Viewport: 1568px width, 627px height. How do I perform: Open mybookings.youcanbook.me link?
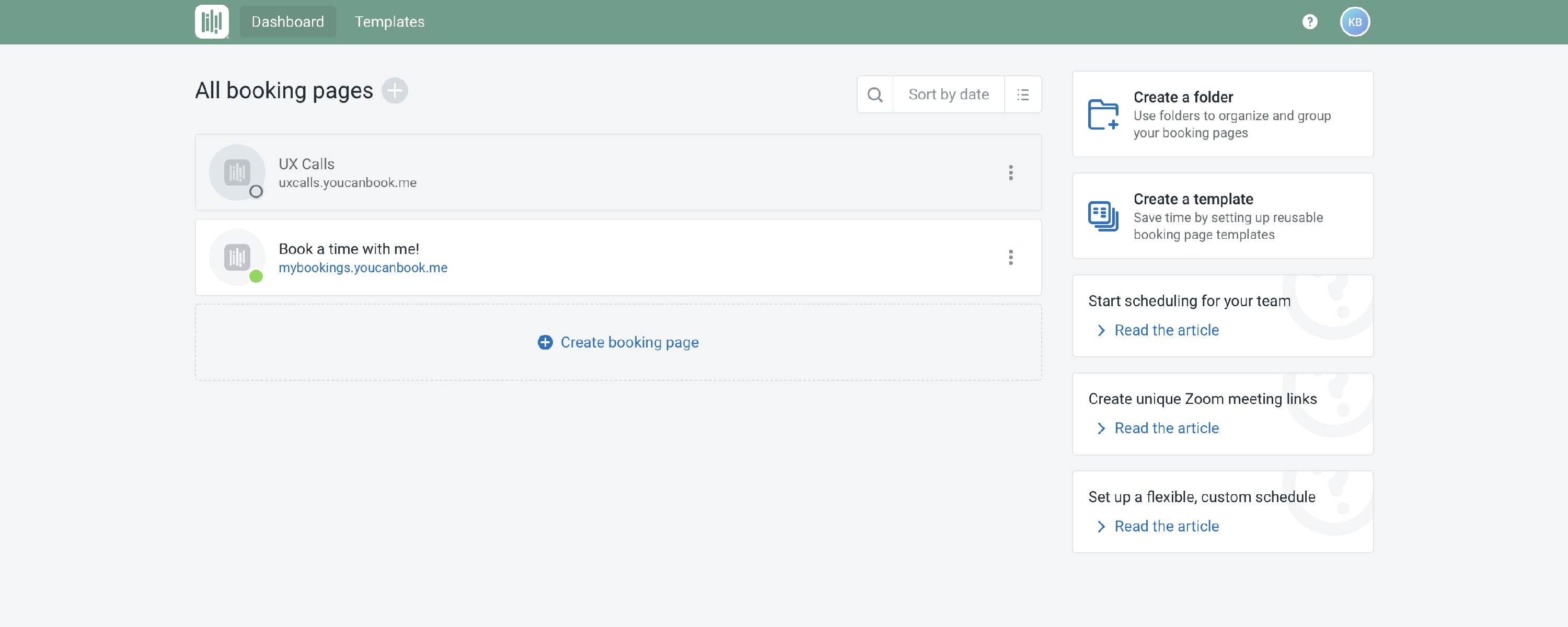[363, 267]
